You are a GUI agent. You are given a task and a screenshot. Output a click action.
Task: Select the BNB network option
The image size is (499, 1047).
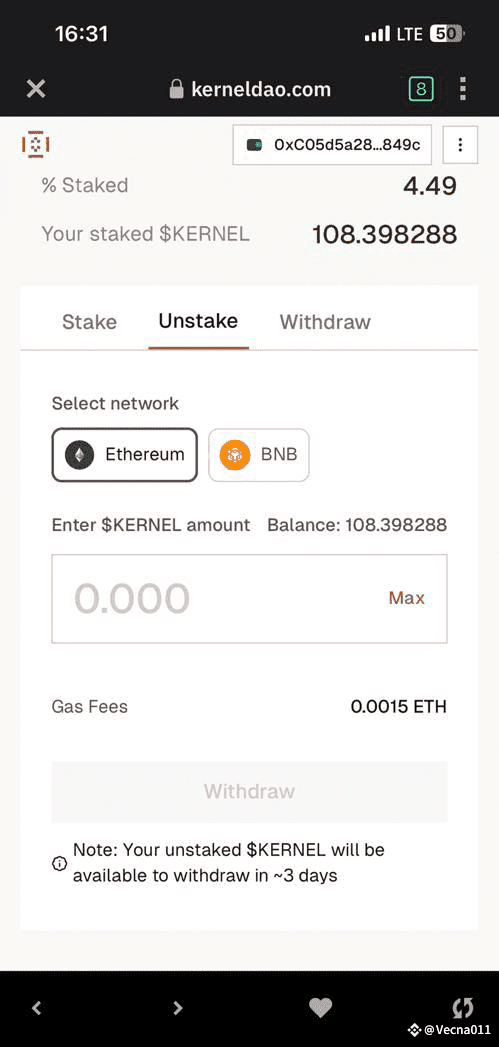click(x=259, y=455)
